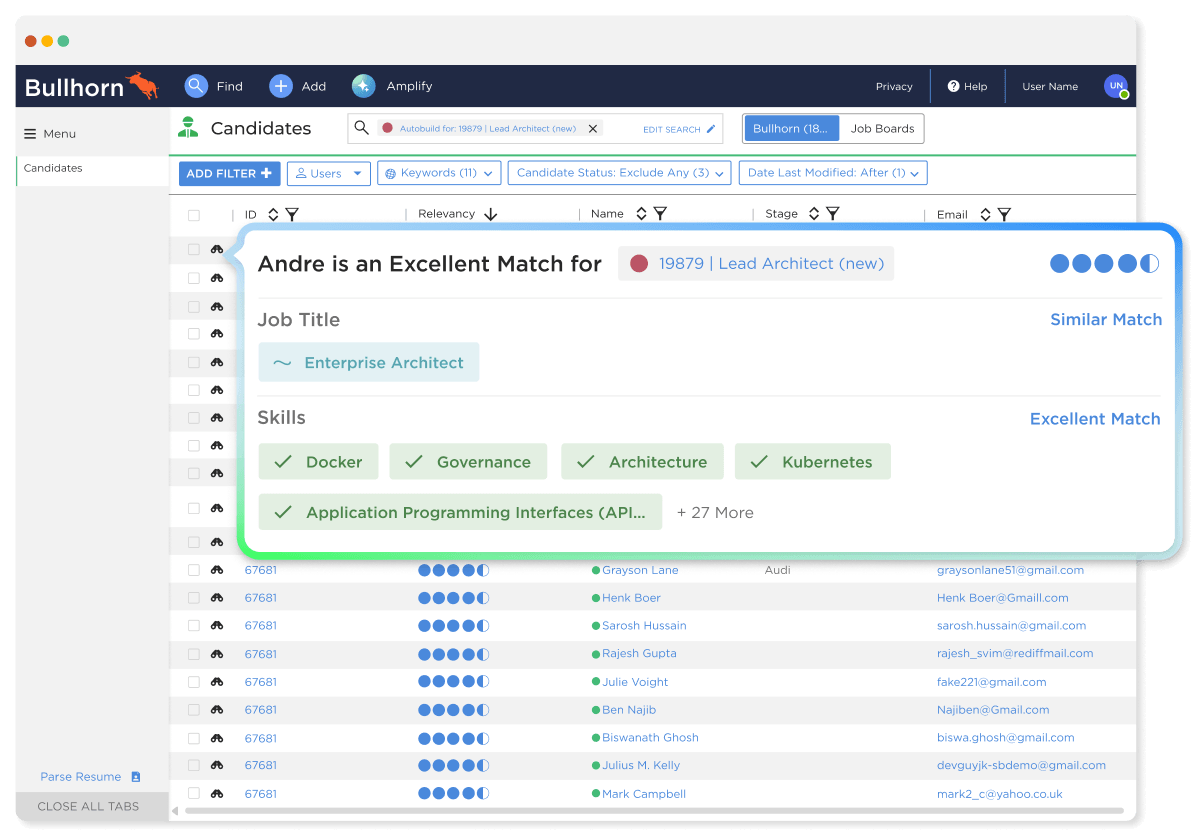Open the Privacy menu item
This screenshot has width=1200, height=838.
[894, 87]
